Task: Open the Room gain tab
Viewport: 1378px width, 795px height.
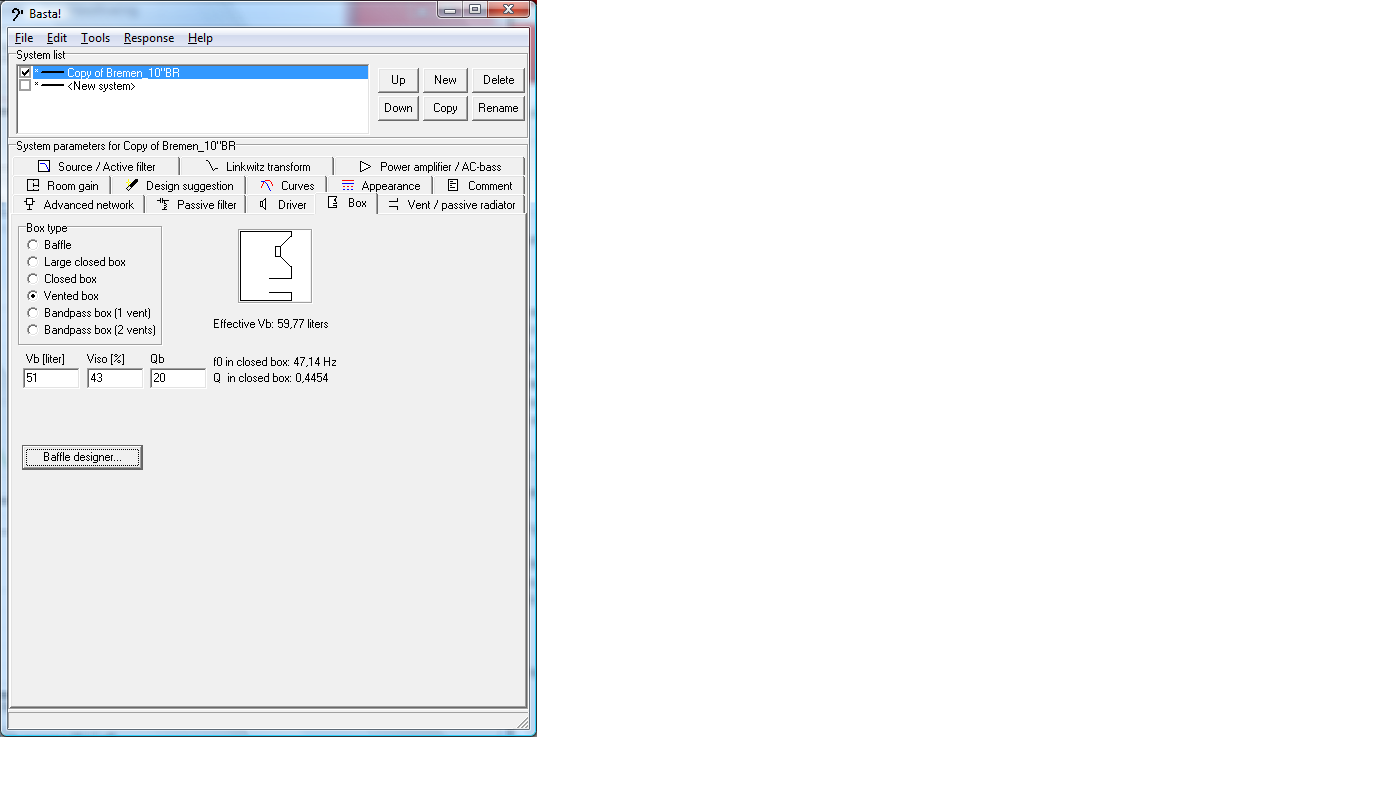Action: coord(63,186)
